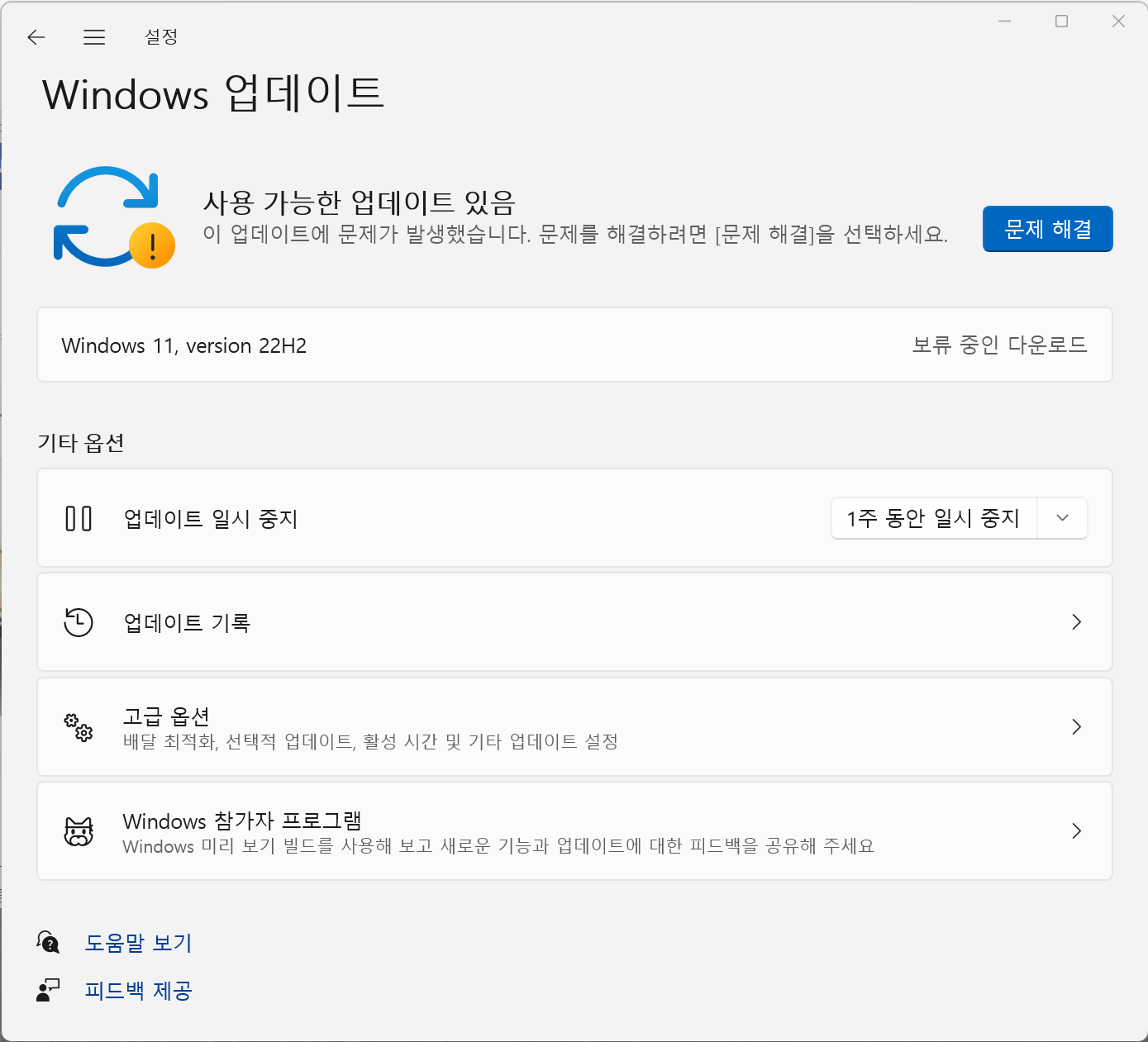Screen dimensions: 1148x1042
Task: Click the Windows 11, version 22H2 entry
Action: point(574,345)
